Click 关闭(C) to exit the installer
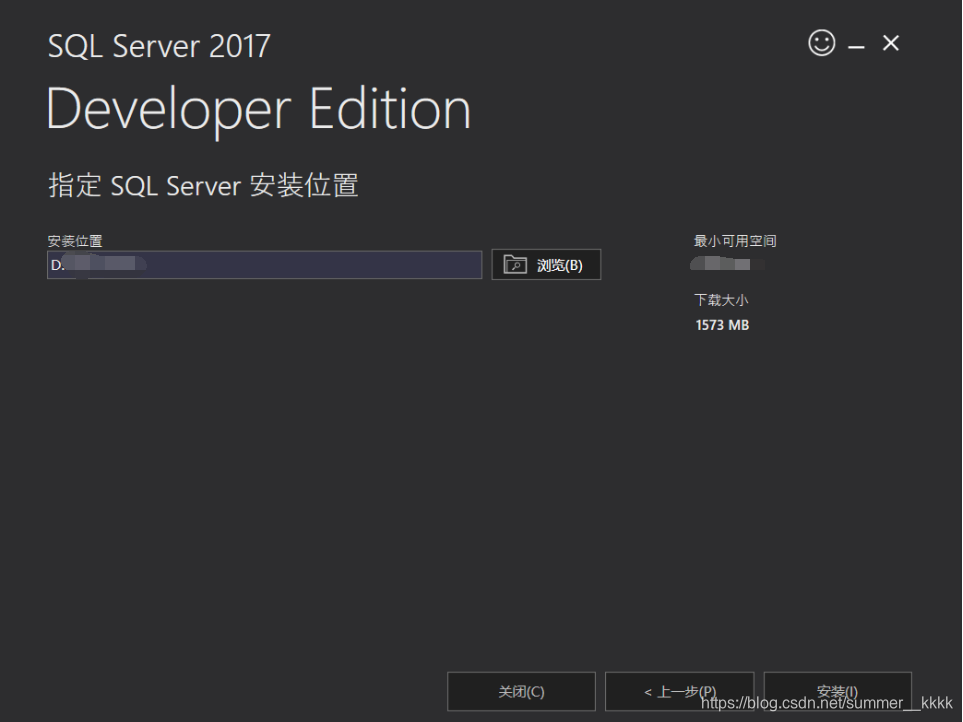 point(520,691)
